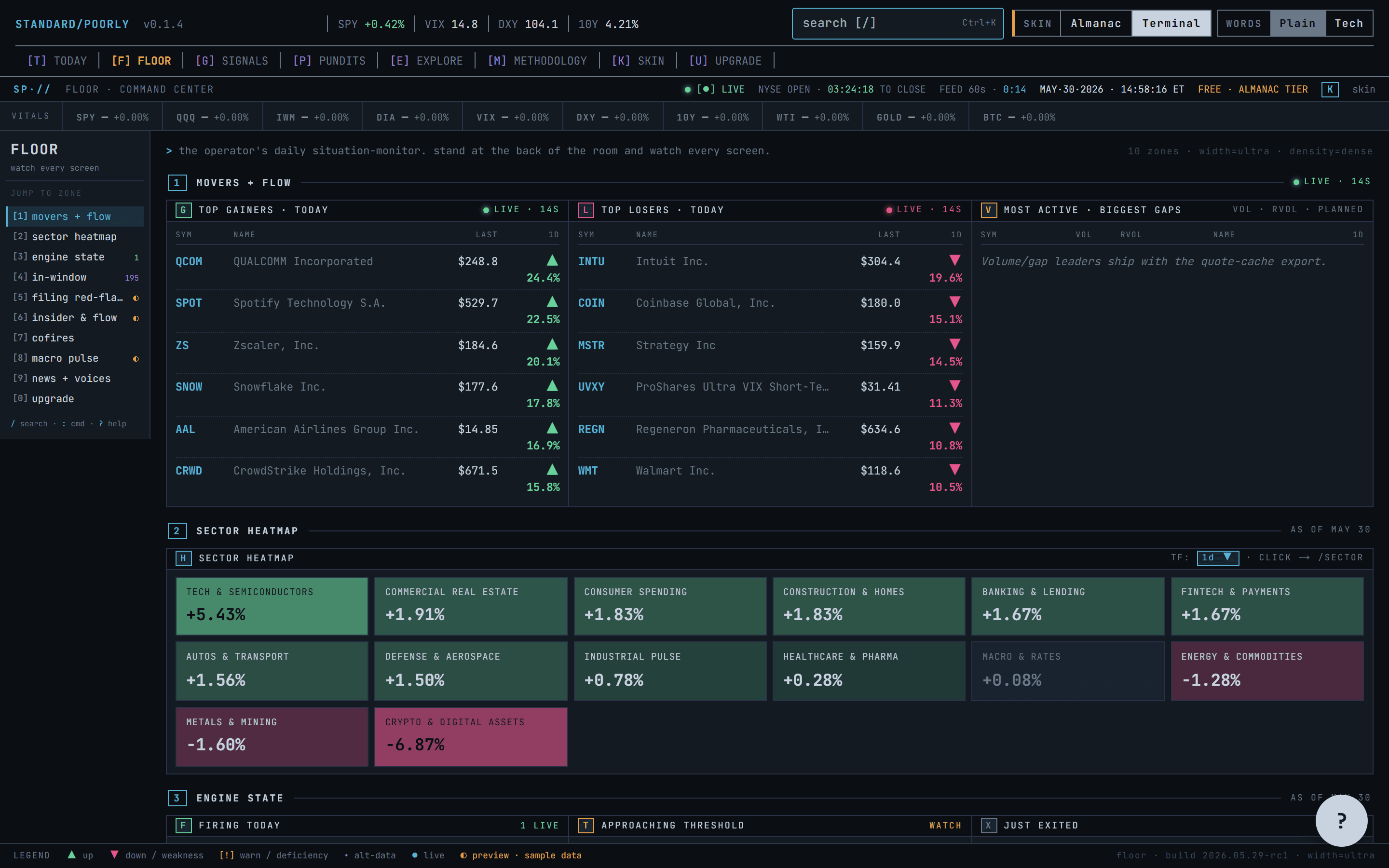Open the Energy & Commodities heatmap tile
1389x868 pixels.
(x=1267, y=671)
